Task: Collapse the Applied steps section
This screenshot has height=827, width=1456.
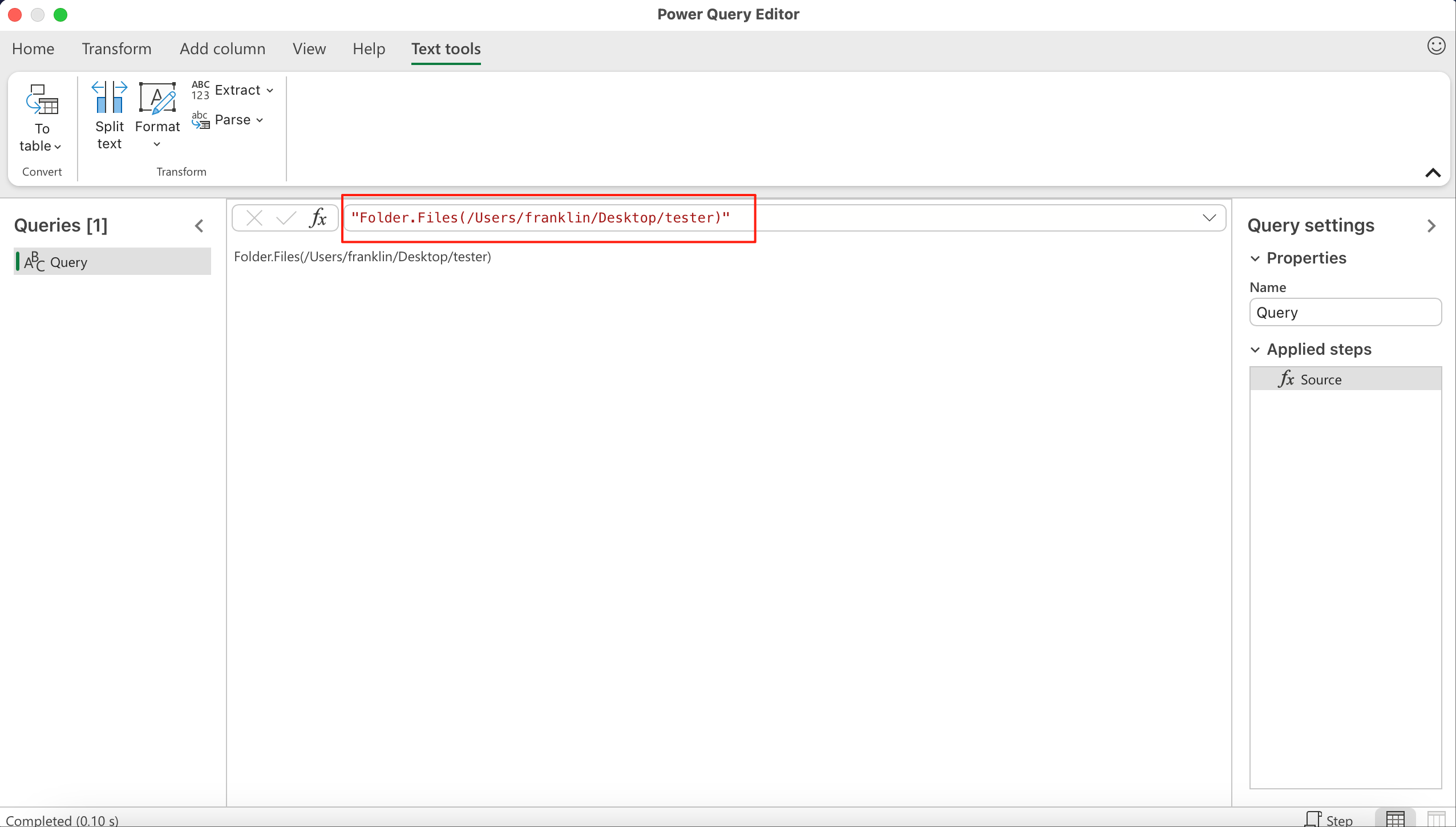Action: coord(1255,350)
